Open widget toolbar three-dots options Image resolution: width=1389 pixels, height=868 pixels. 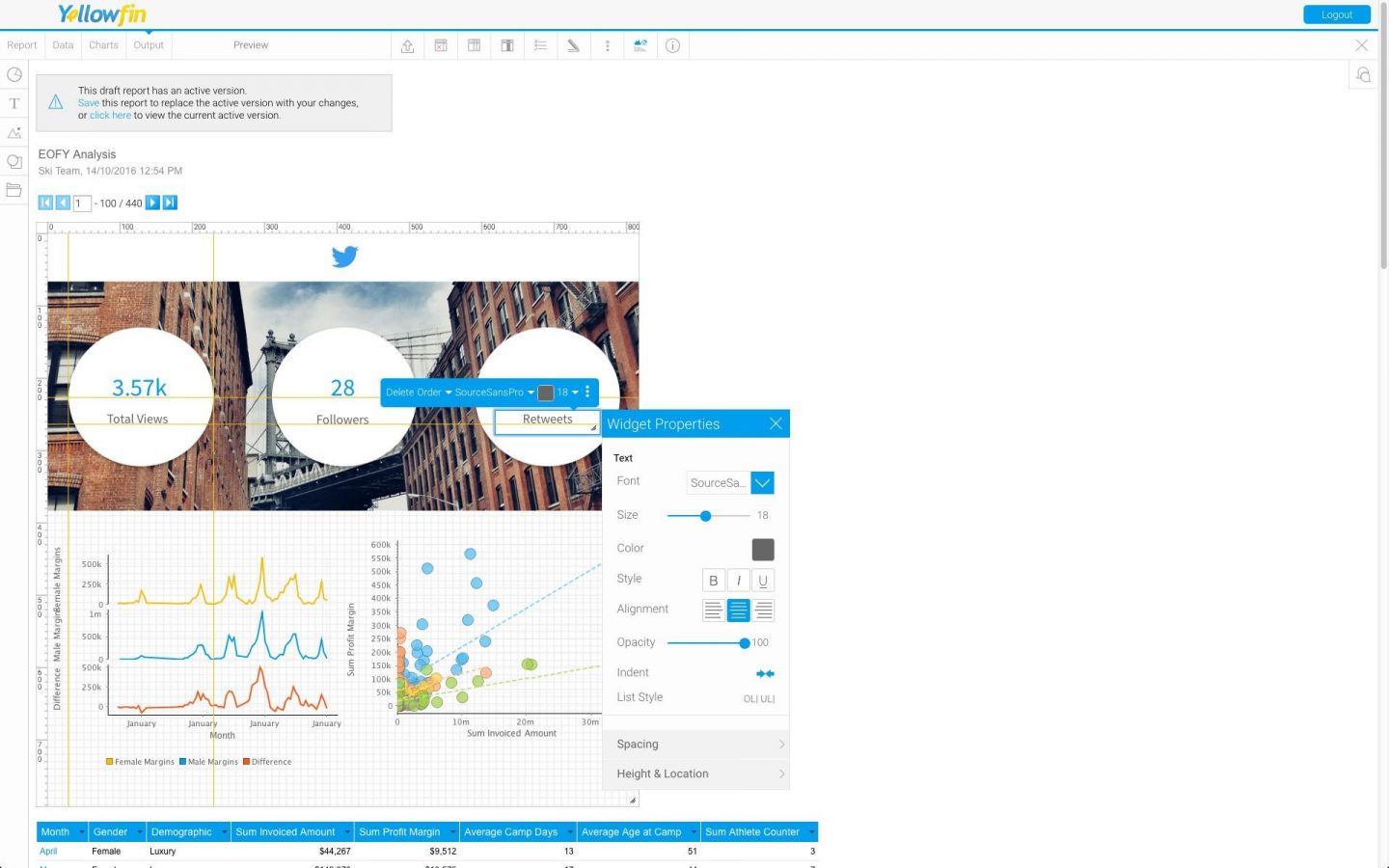[587, 392]
